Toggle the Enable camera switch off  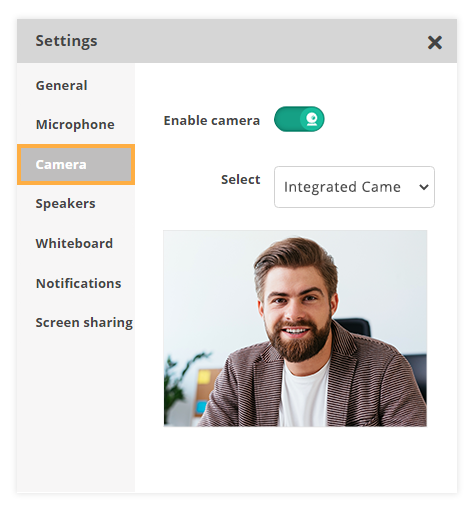(x=299, y=119)
